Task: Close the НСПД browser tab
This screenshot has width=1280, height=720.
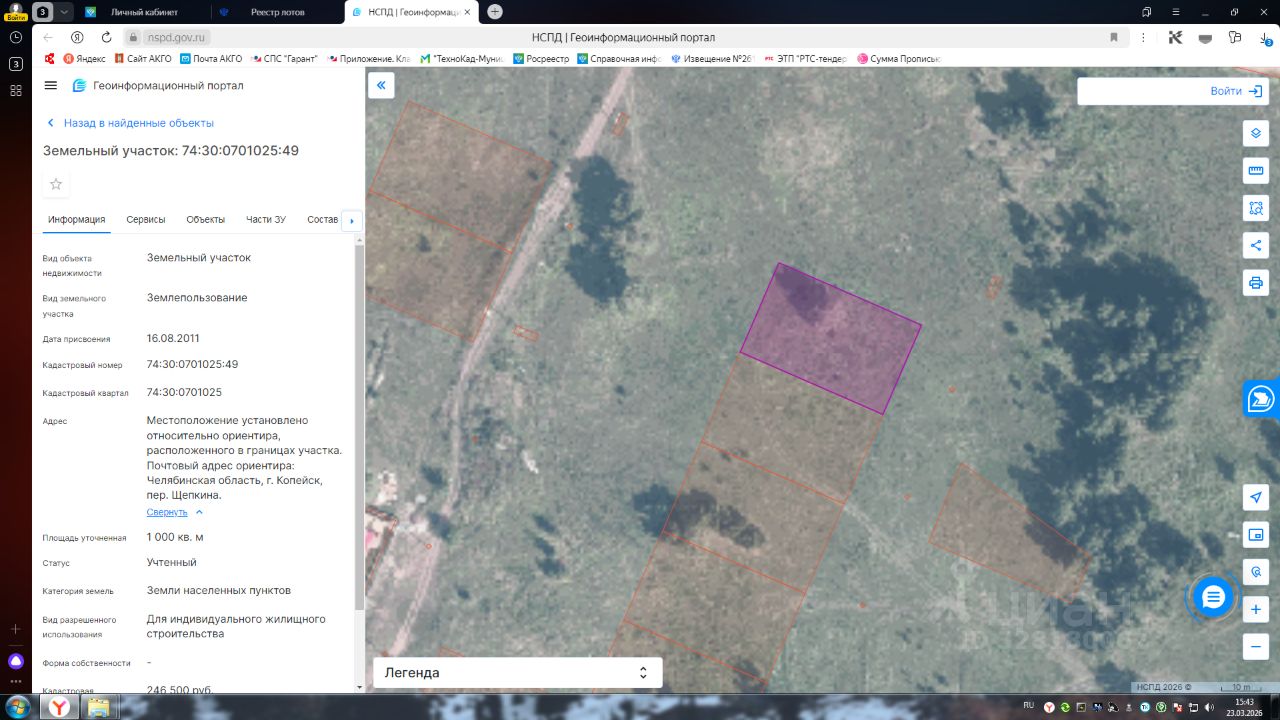Action: [467, 12]
